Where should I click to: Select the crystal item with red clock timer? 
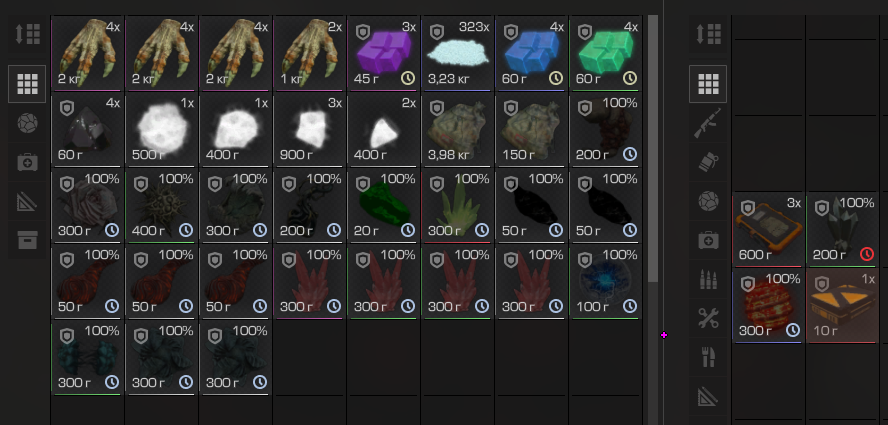[842, 230]
